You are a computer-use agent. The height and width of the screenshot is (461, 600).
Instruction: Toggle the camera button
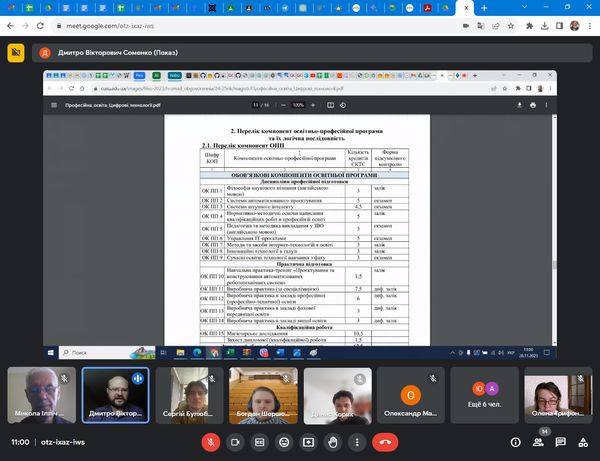tap(236, 441)
